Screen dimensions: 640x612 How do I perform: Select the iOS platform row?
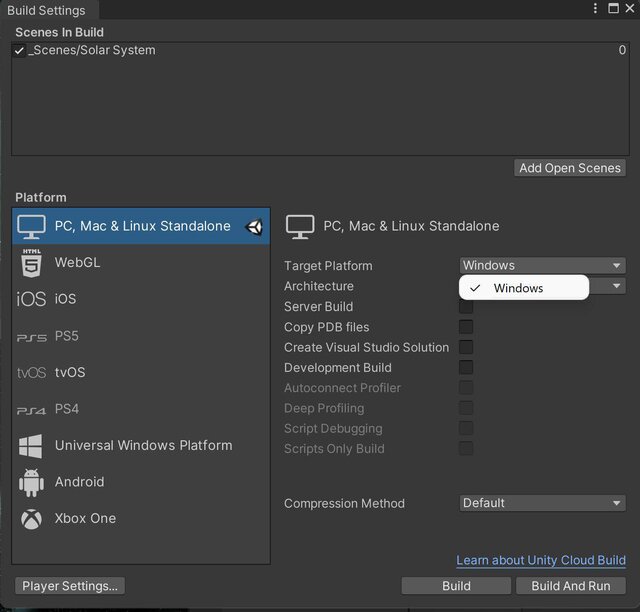(x=141, y=299)
